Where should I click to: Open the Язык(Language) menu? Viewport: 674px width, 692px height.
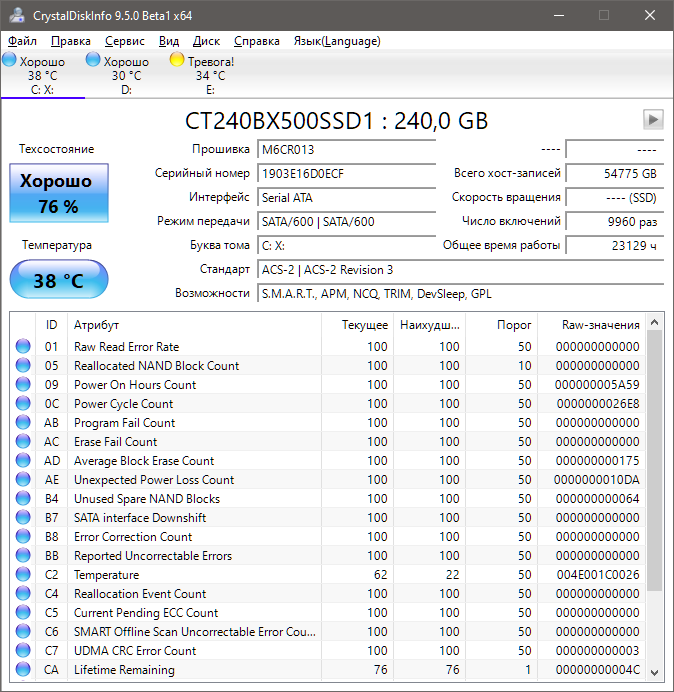[x=337, y=41]
